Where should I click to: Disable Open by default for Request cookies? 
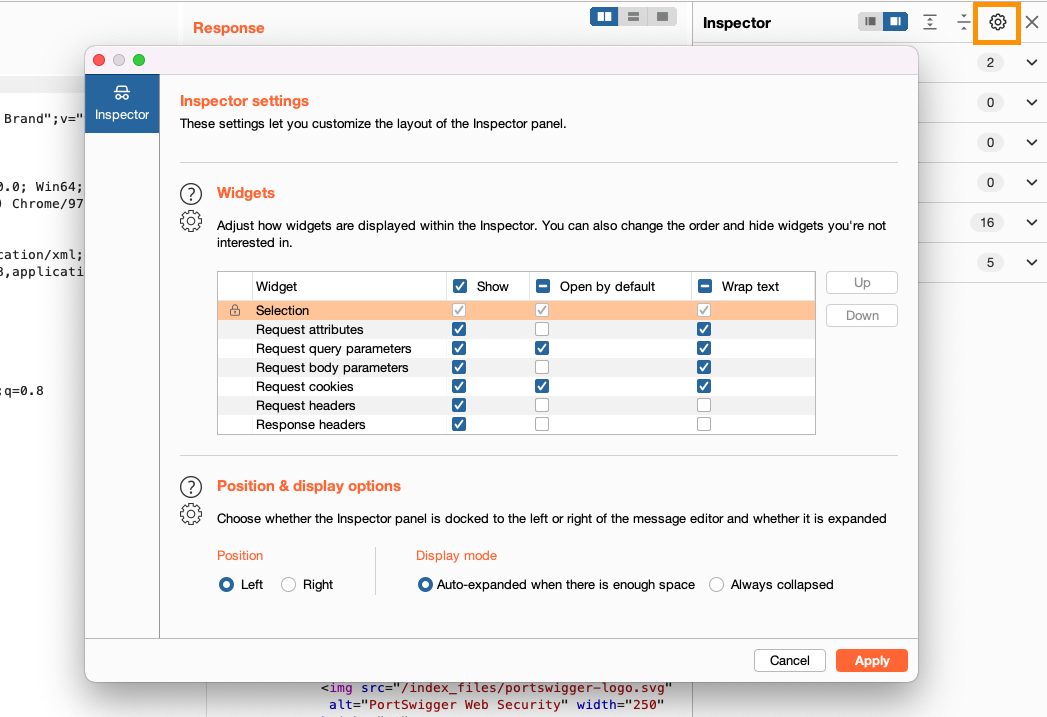point(542,386)
